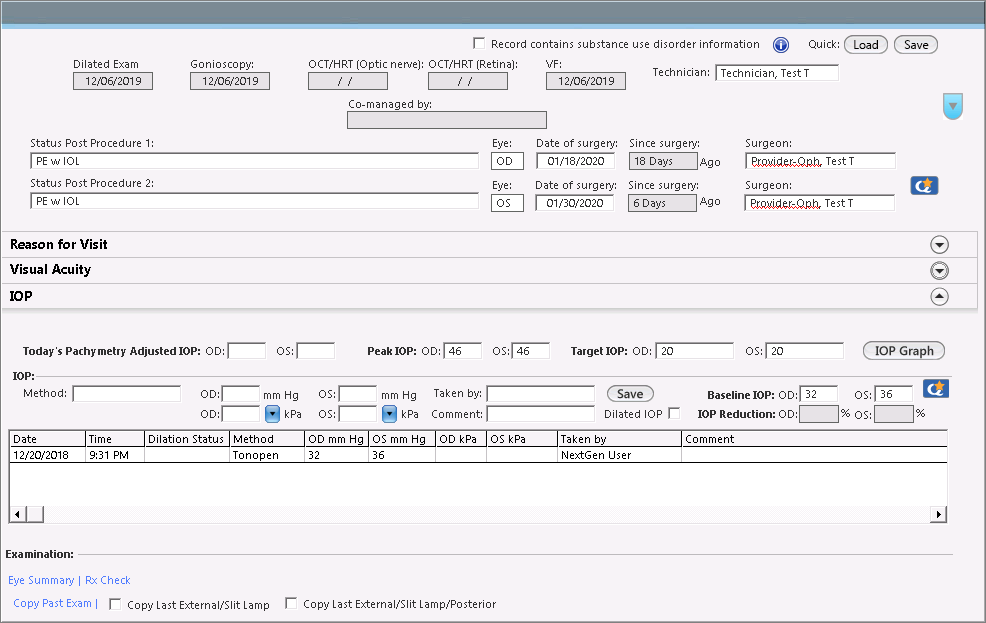Viewport: 986px width, 623px height.
Task: Click the Baseline IOP OD field
Action: (x=819, y=394)
